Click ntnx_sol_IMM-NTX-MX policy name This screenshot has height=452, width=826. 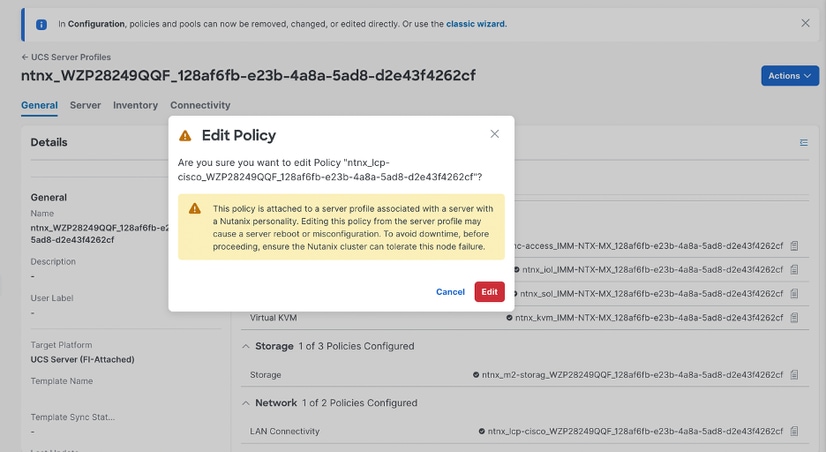point(652,293)
